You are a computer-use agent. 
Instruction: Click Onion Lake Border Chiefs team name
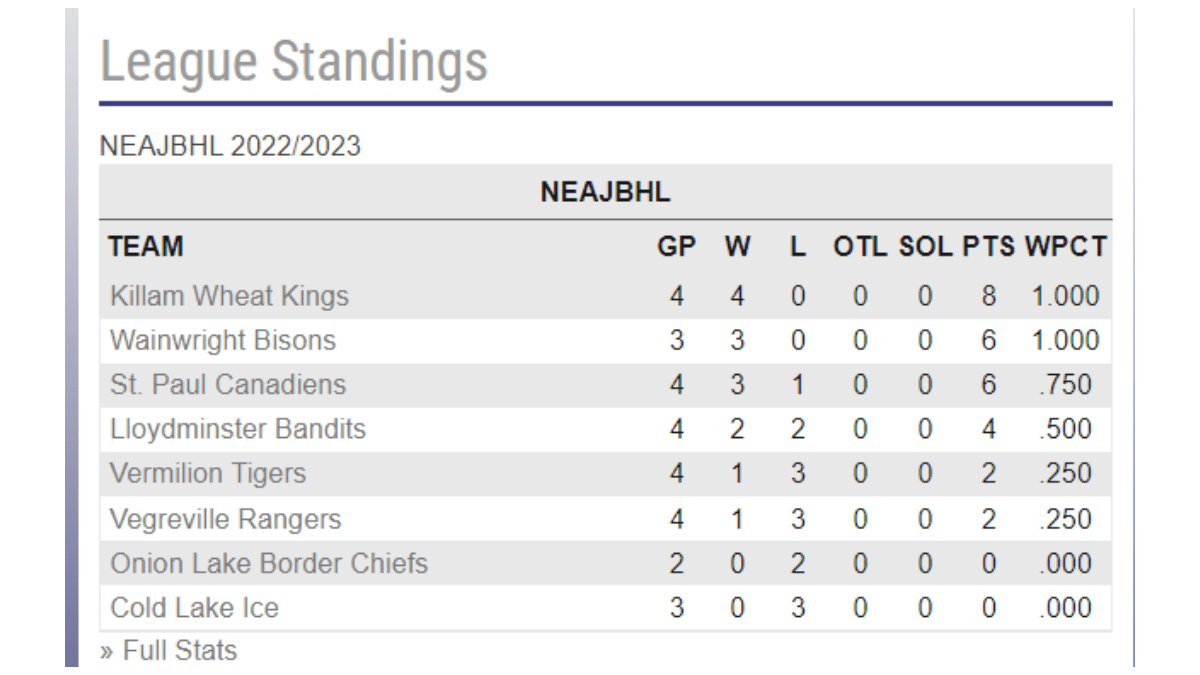point(269,564)
